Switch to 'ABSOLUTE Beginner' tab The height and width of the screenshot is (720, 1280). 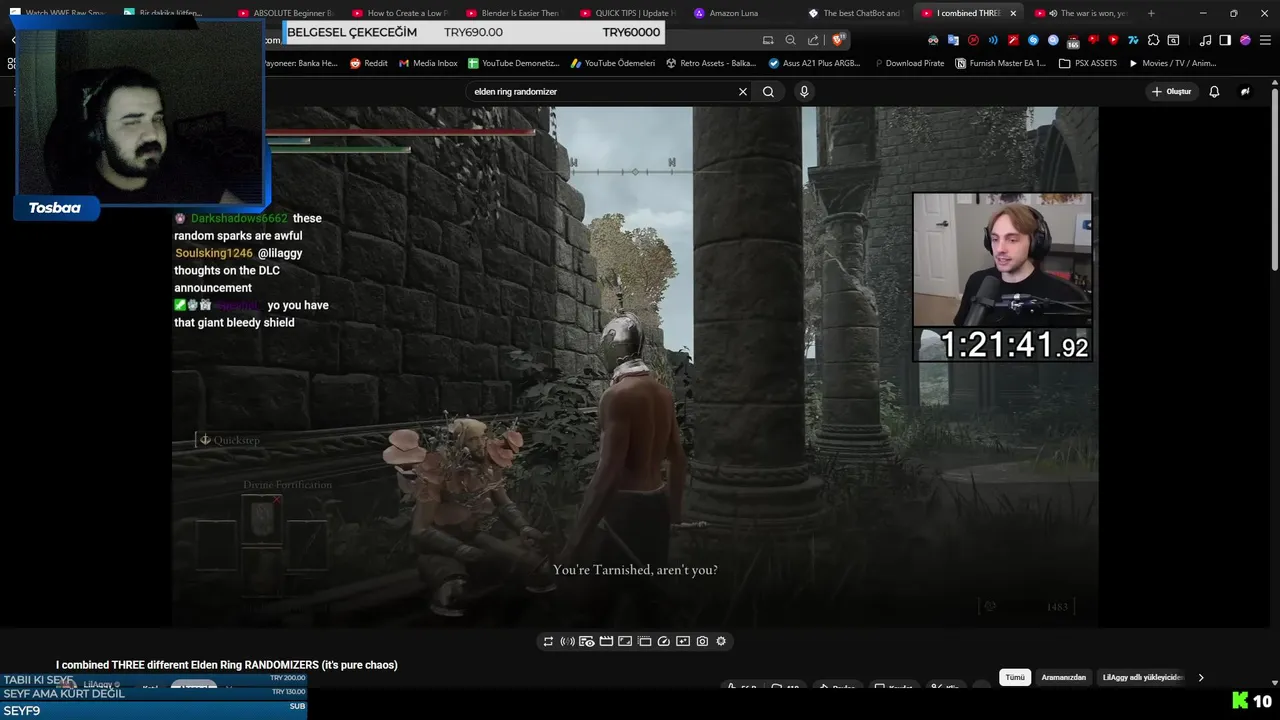click(285, 13)
